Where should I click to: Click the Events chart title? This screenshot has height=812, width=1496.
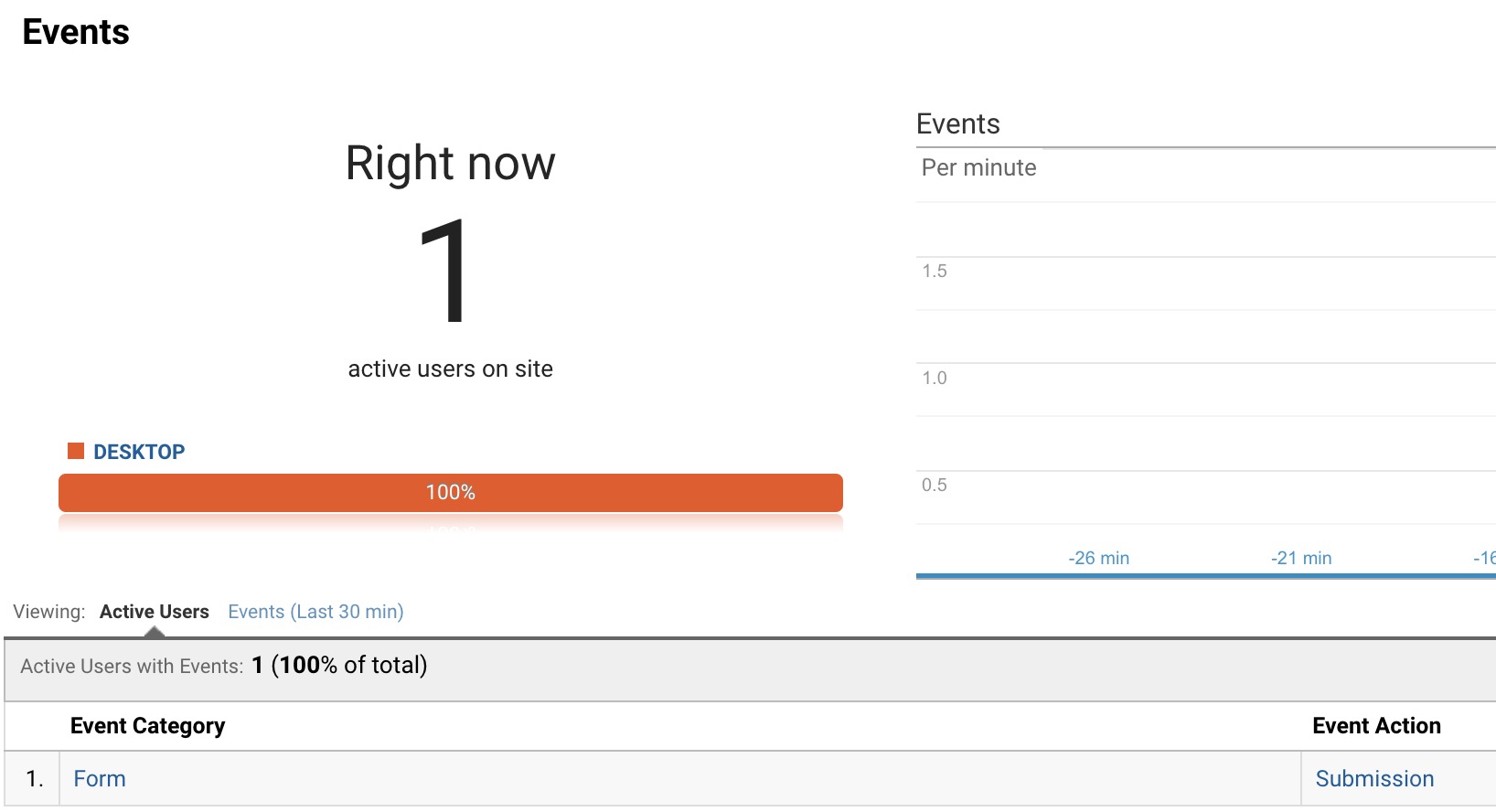(x=957, y=124)
